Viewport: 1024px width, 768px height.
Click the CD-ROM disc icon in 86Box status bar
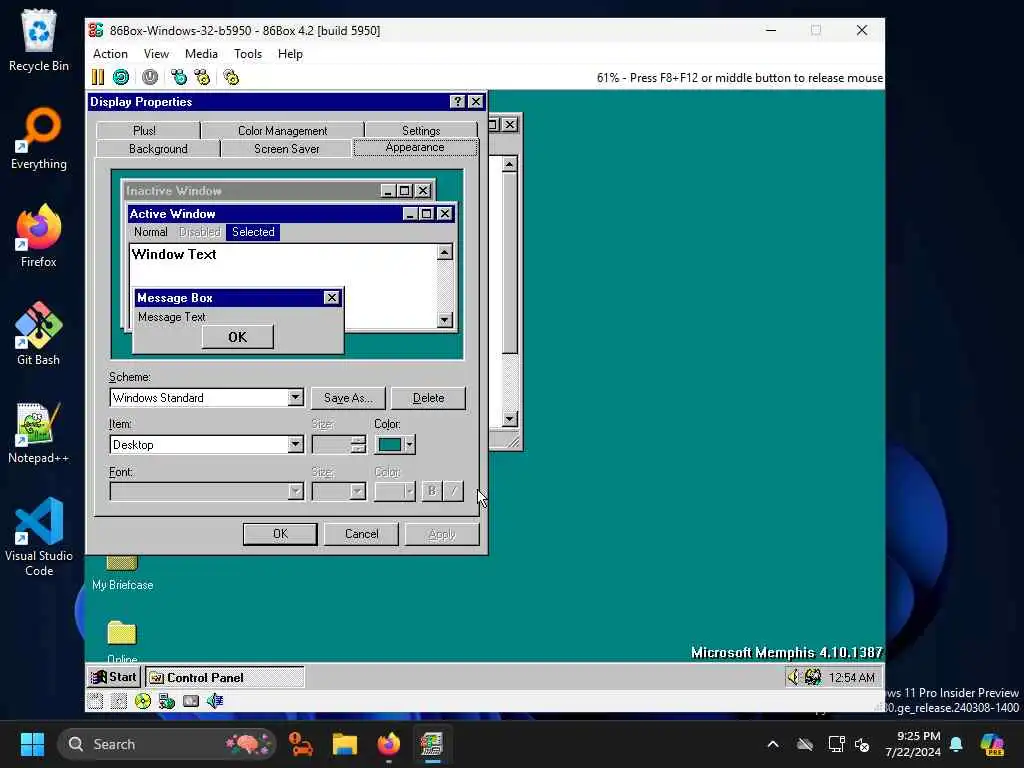pos(142,701)
